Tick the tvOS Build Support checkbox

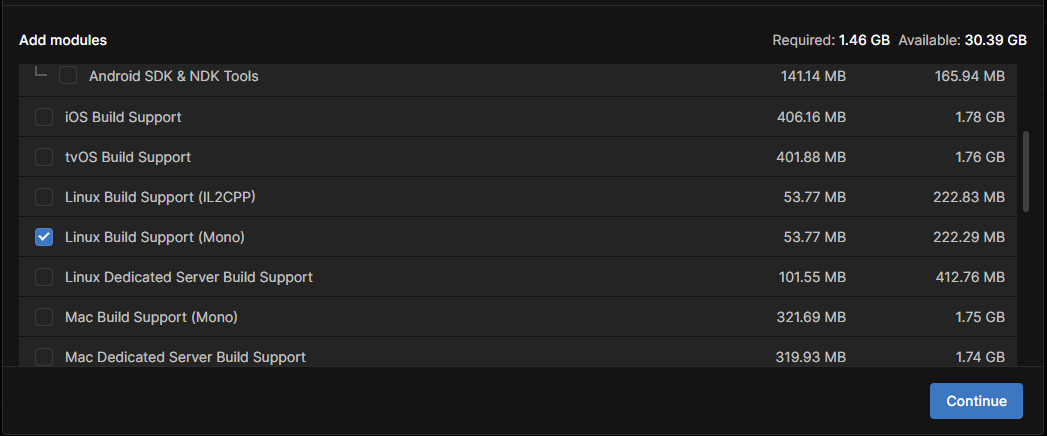pos(44,157)
